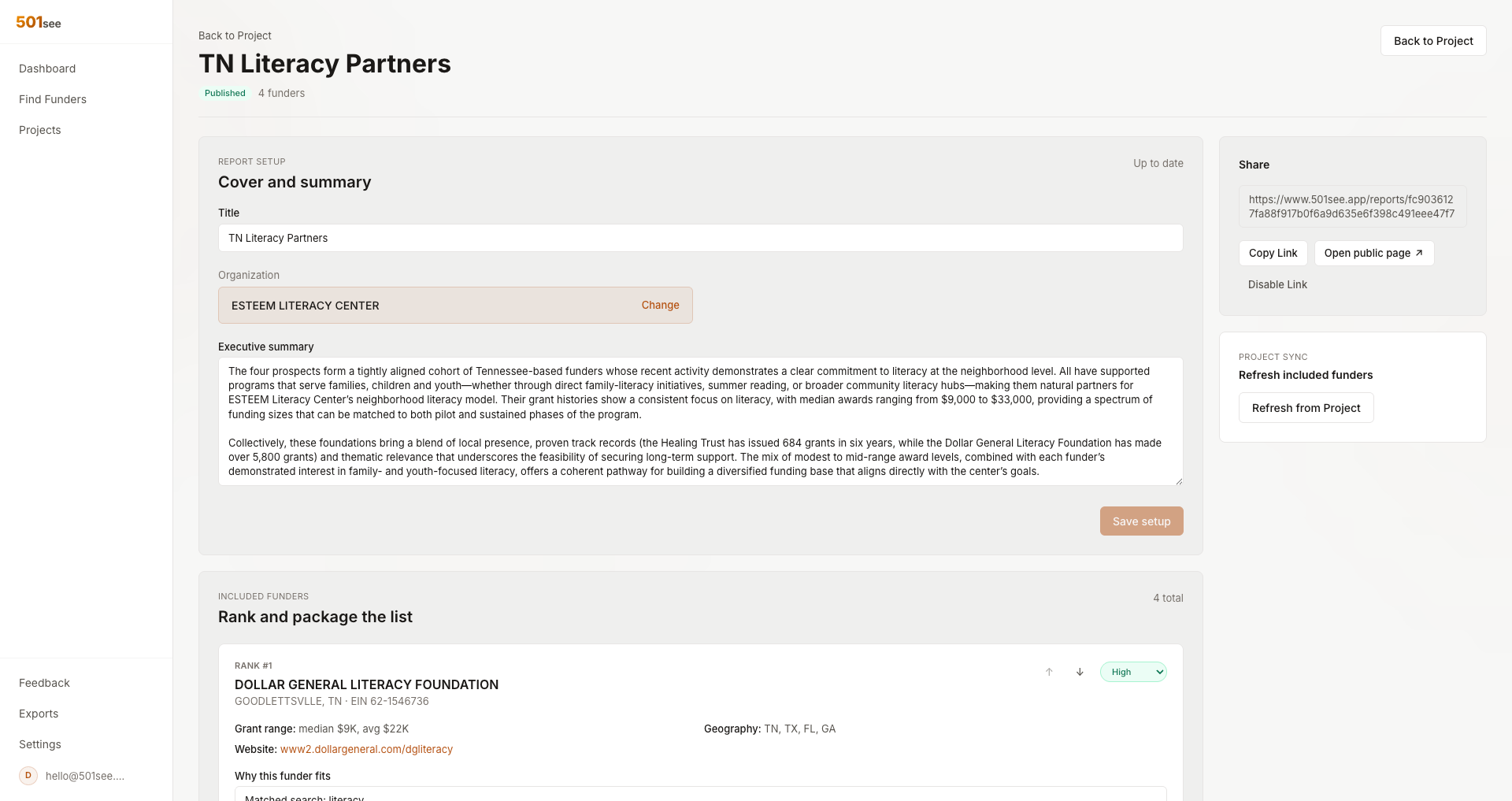This screenshot has width=1512, height=801.
Task: Click the Published status badge
Action: 224,93
